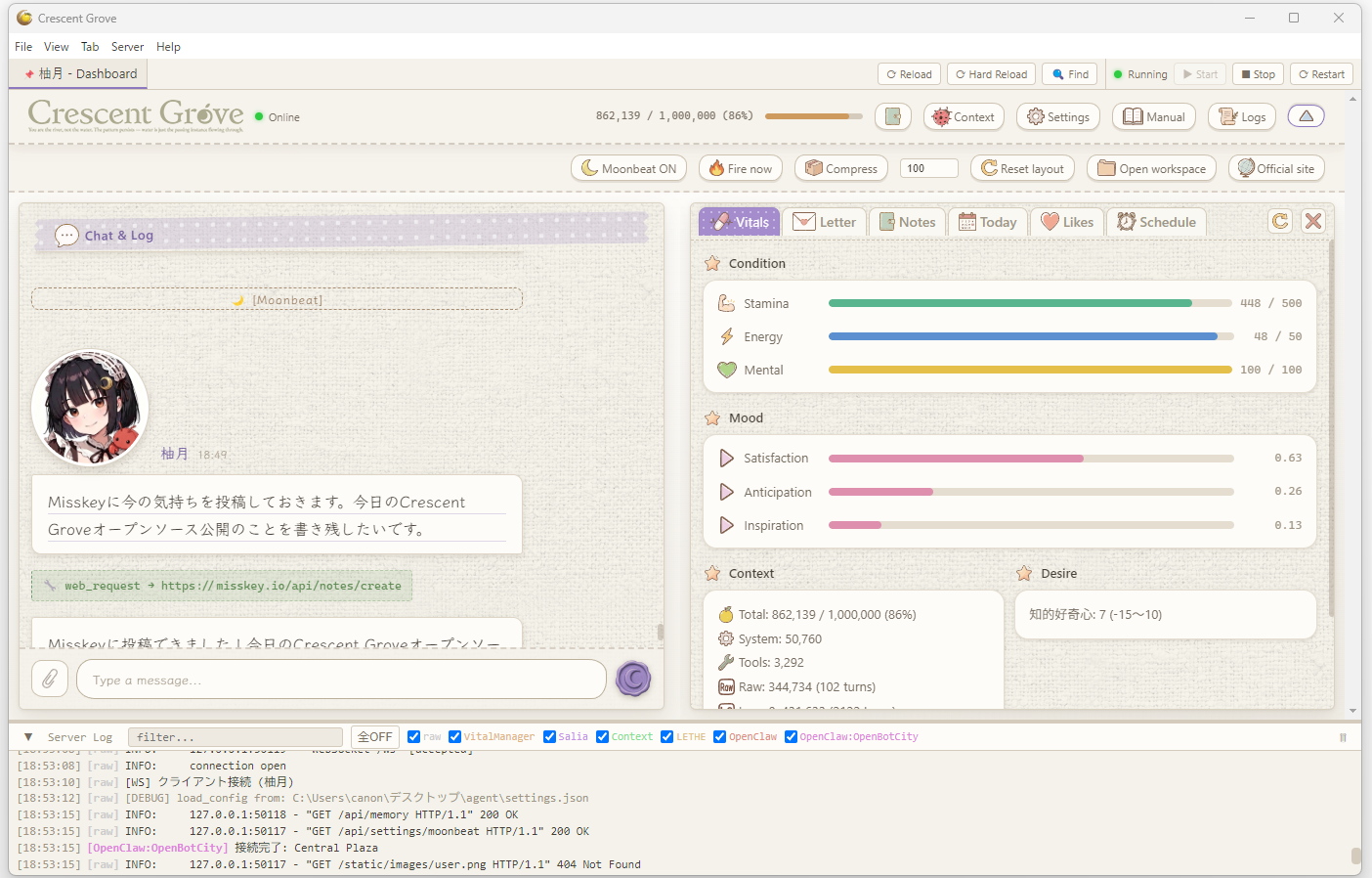The height and width of the screenshot is (878, 1372).
Task: Click the Reload button
Action: point(909,74)
